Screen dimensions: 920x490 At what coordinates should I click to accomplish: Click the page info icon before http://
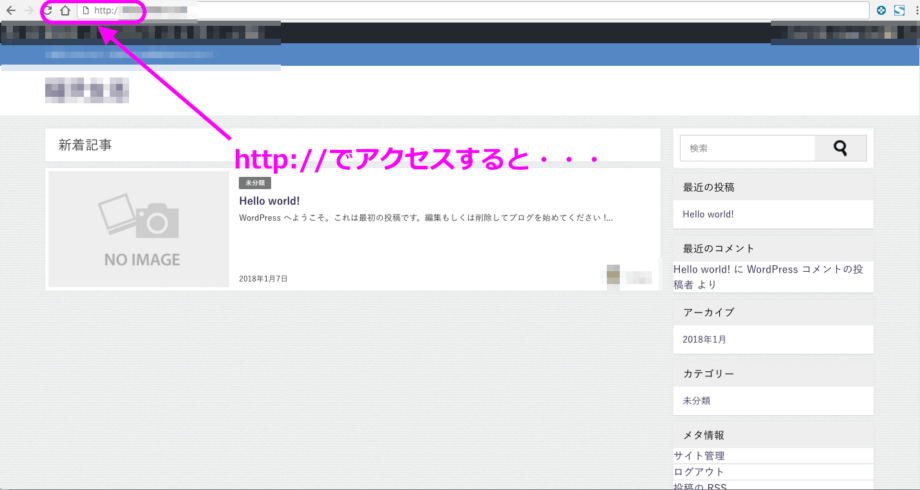pyautogui.click(x=86, y=10)
